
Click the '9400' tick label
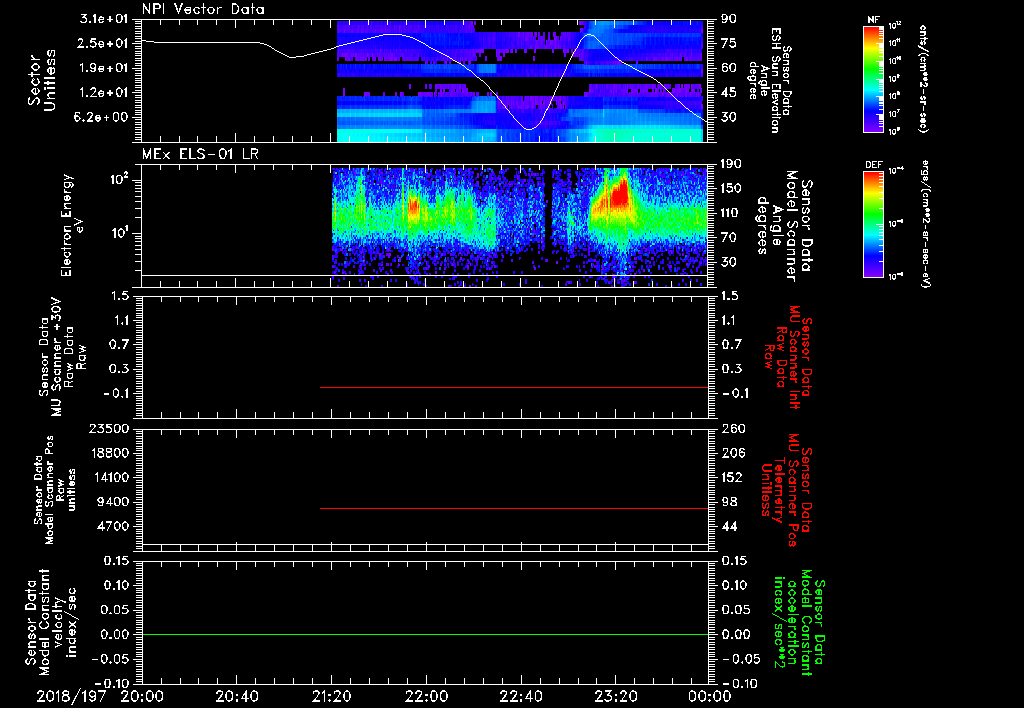114,502
